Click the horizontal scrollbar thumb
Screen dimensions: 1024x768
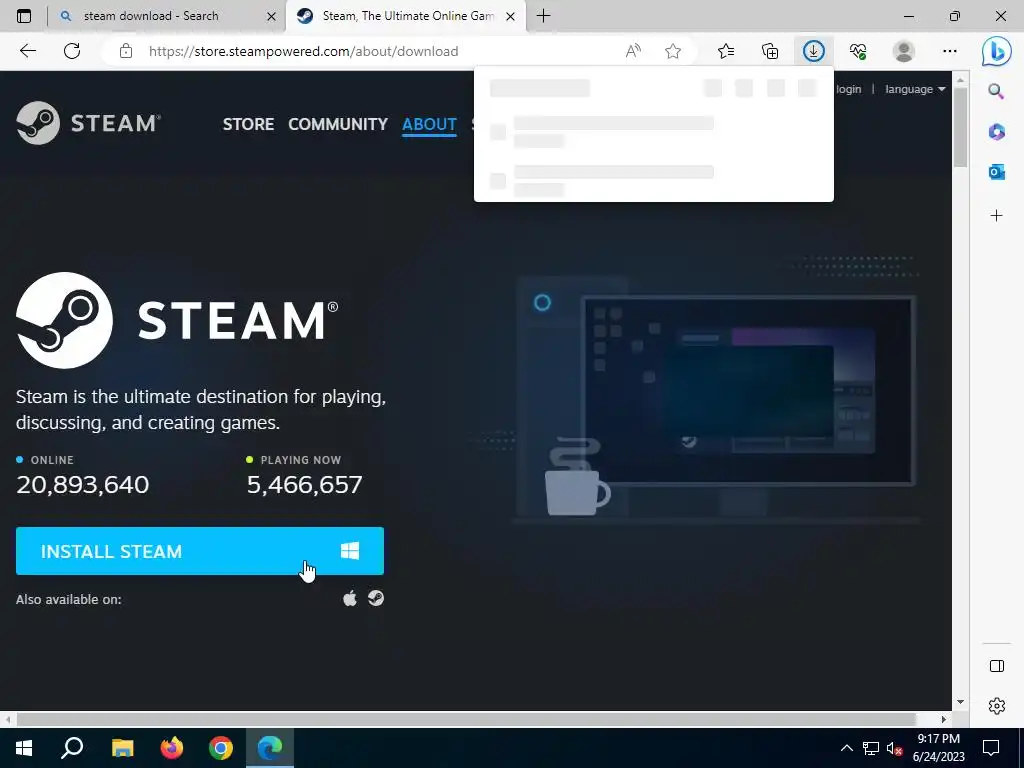(466, 719)
